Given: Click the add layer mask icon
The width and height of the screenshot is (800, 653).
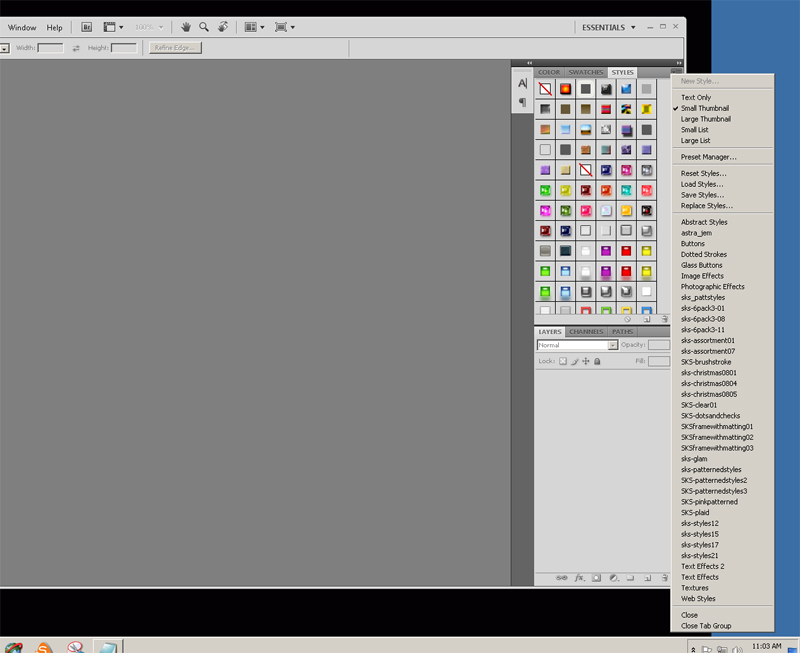Looking at the screenshot, I should point(596,578).
